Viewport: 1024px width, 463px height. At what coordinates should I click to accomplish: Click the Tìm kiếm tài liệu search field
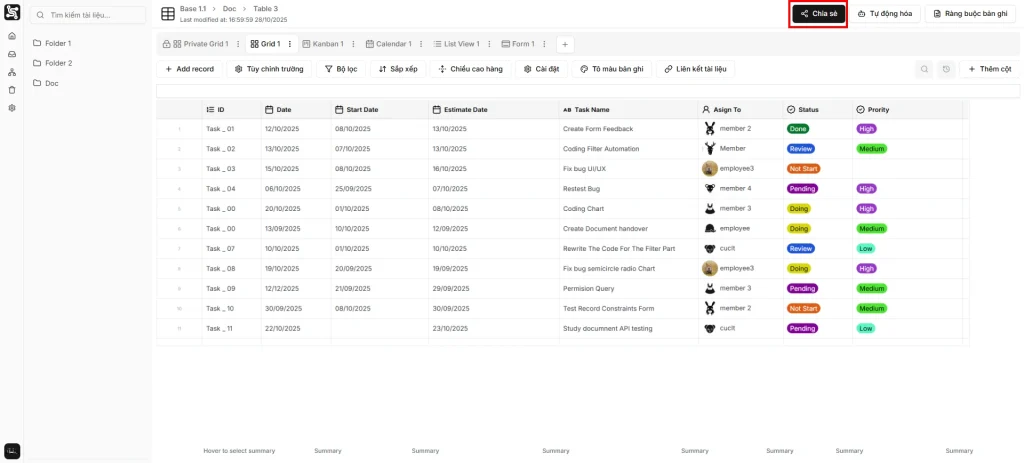coord(90,15)
